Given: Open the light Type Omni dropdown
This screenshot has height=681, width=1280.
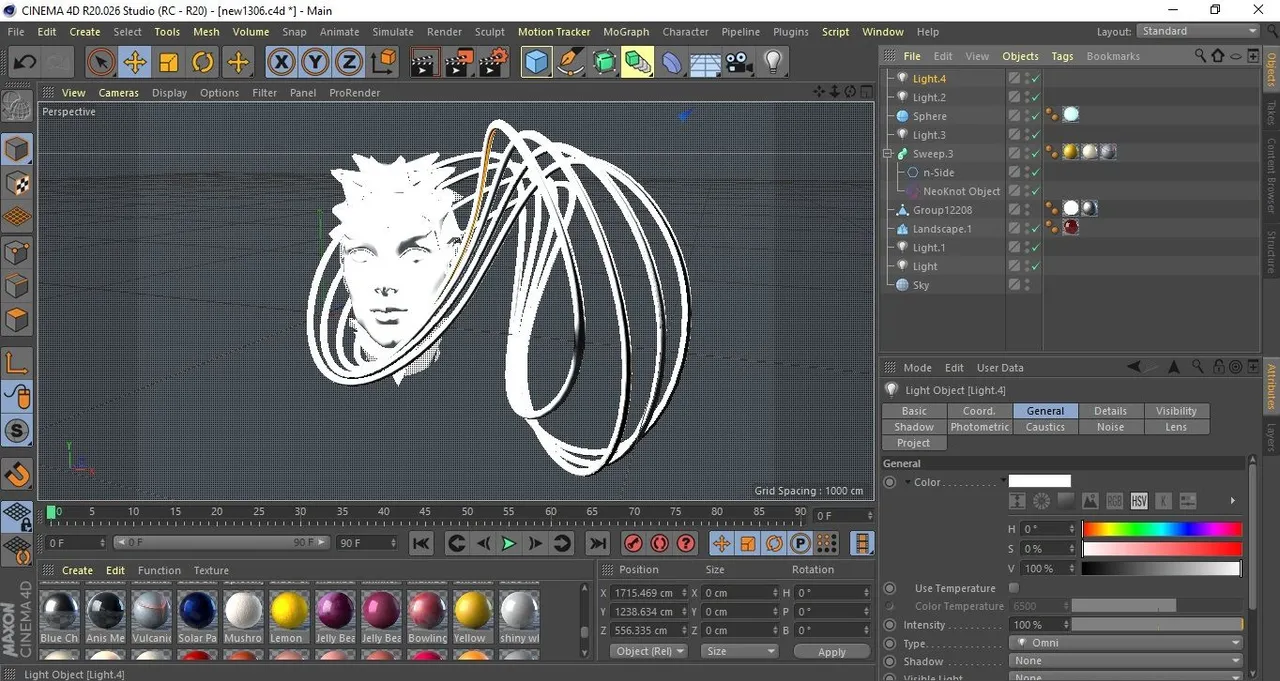Looking at the screenshot, I should [1126, 643].
